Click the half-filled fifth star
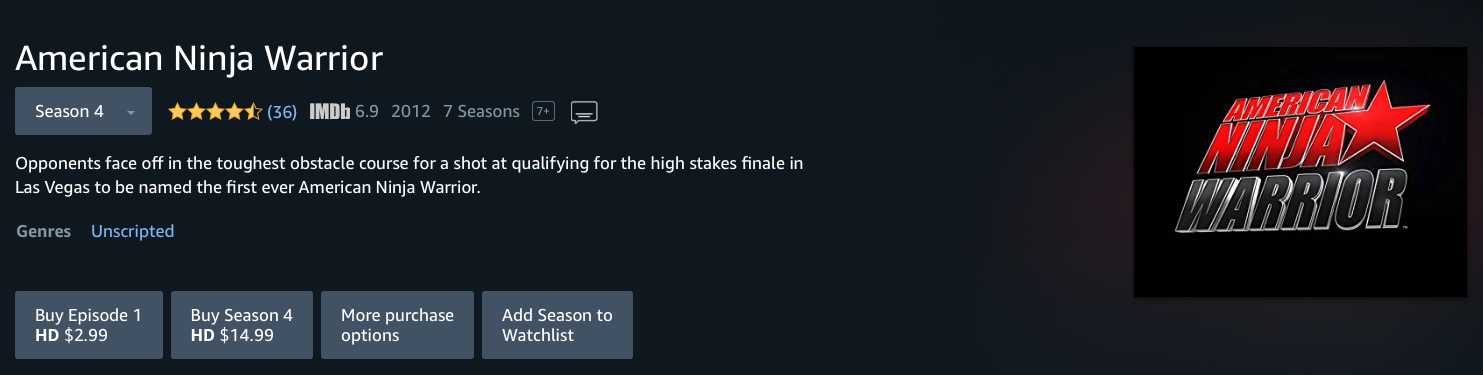Image resolution: width=1483 pixels, height=375 pixels. tap(253, 112)
